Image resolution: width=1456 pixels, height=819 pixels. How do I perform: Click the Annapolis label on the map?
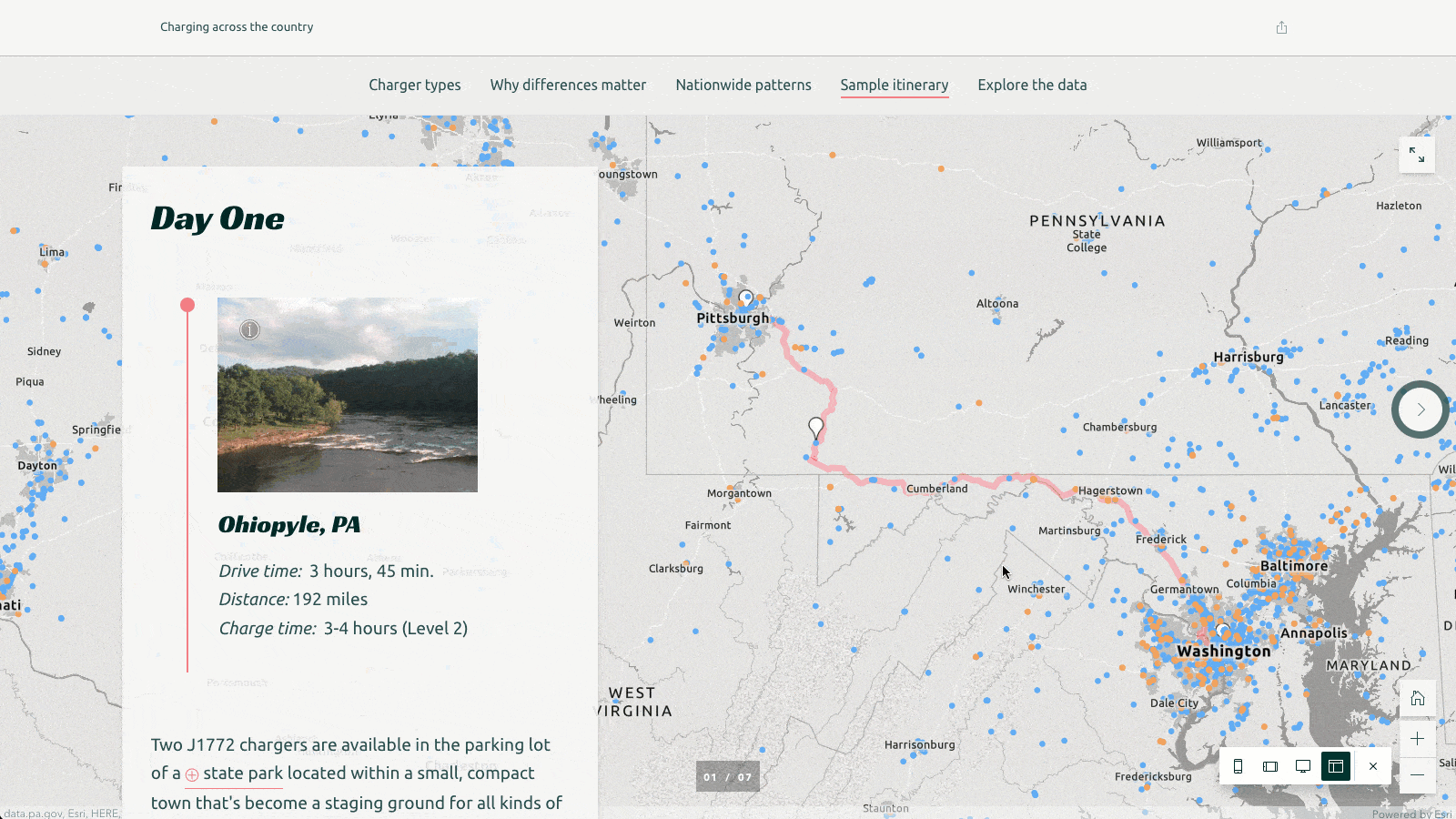coord(1314,633)
